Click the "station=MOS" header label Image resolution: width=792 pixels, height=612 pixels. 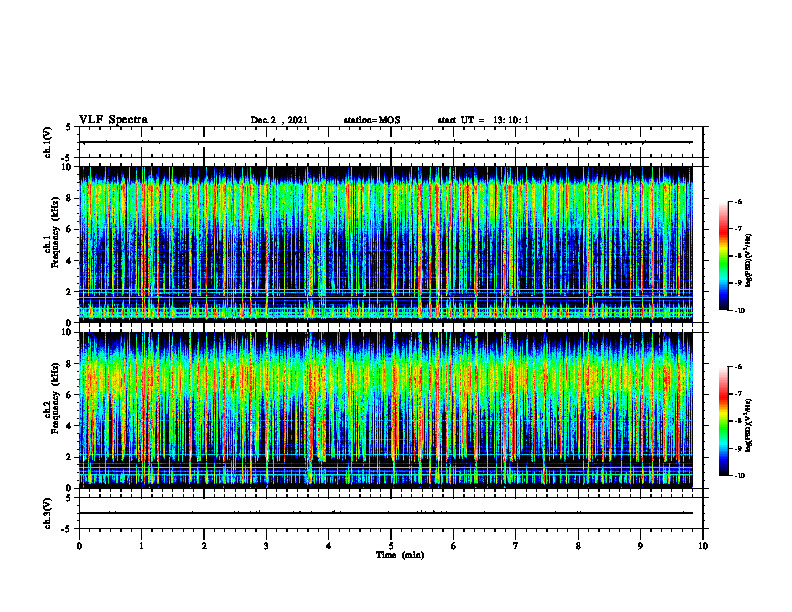[x=372, y=120]
